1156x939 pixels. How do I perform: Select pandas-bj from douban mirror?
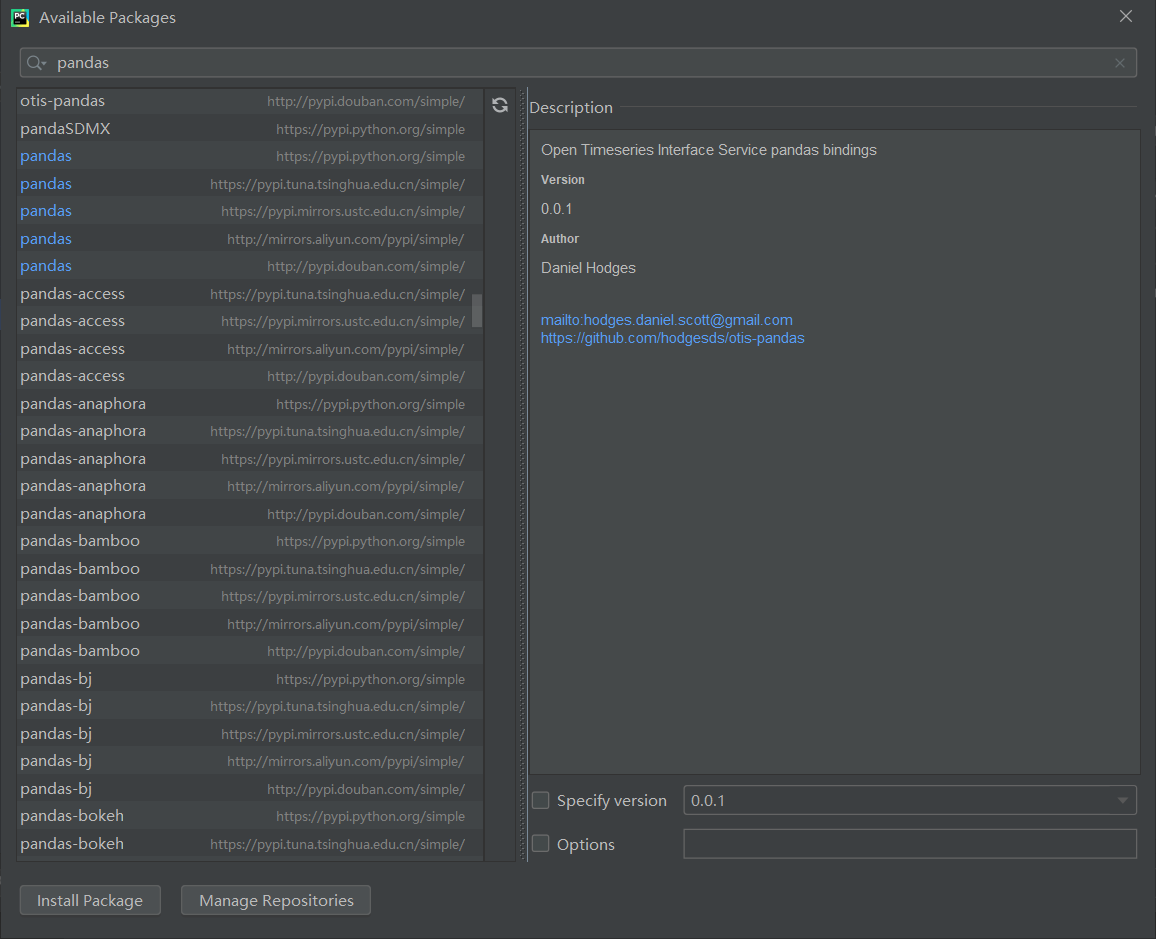click(251, 789)
